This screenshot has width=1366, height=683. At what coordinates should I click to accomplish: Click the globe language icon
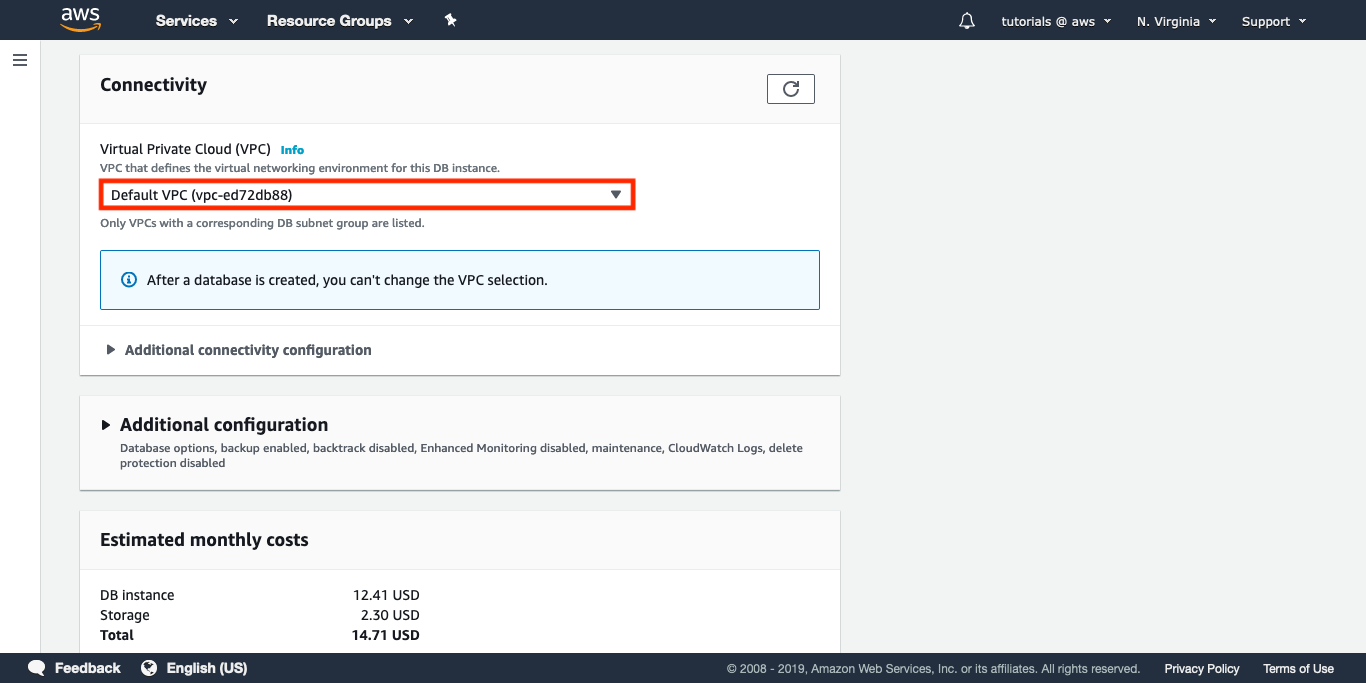click(x=149, y=668)
